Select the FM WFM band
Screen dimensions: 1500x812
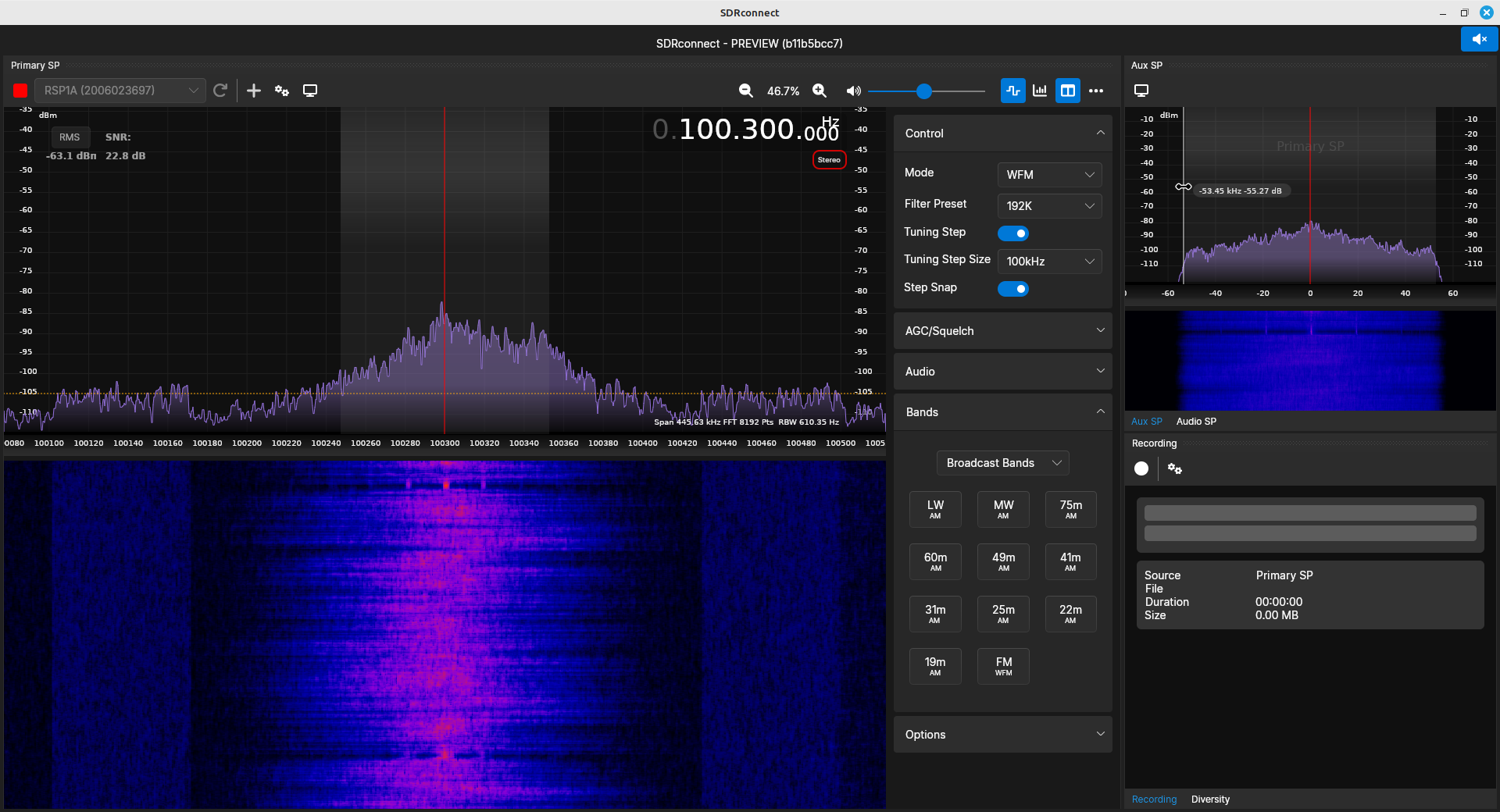click(1003, 666)
